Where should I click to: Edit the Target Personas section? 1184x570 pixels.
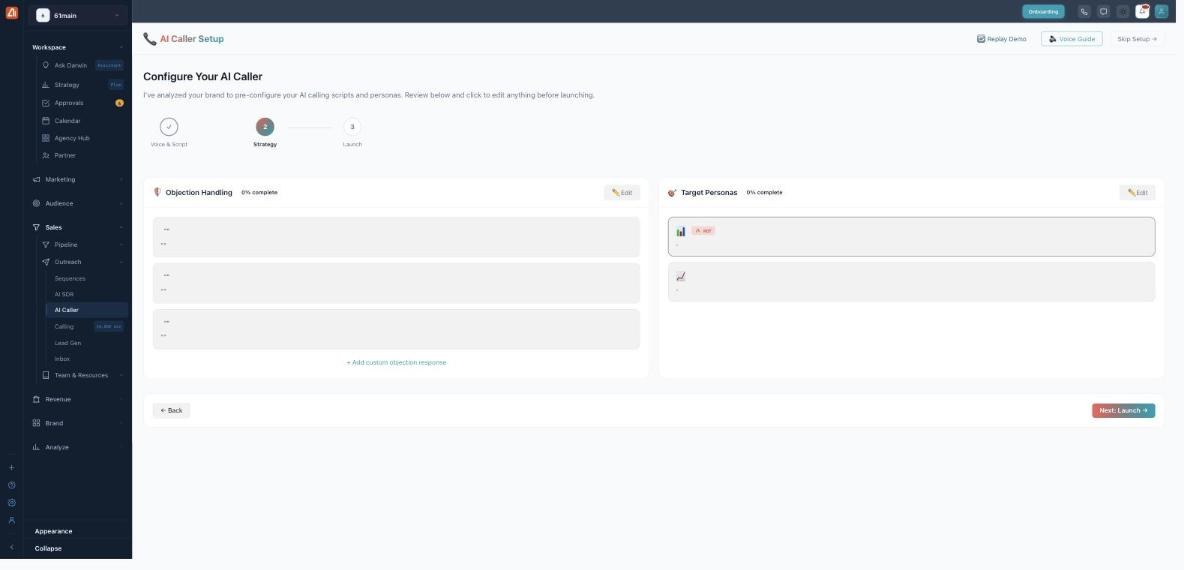1137,193
